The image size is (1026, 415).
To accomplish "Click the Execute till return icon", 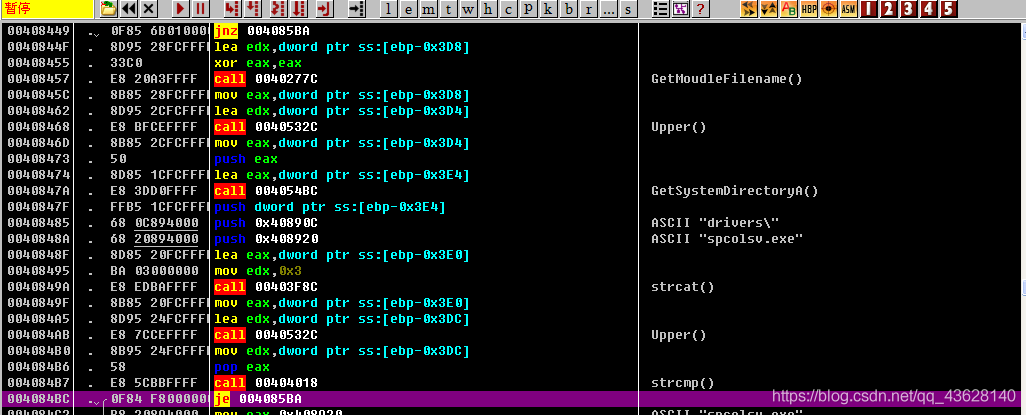I will [x=322, y=9].
